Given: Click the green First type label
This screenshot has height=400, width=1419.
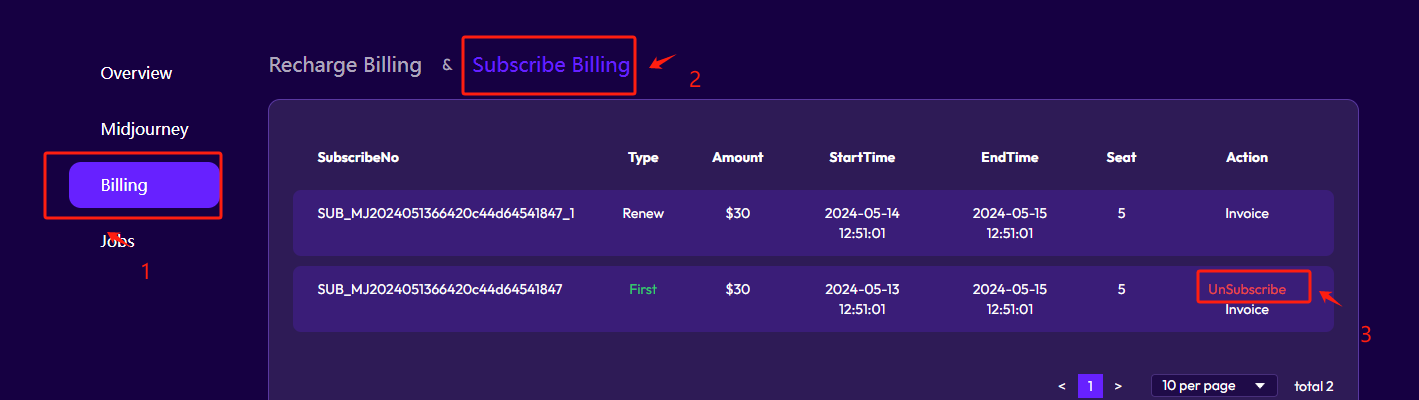Looking at the screenshot, I should 643,289.
